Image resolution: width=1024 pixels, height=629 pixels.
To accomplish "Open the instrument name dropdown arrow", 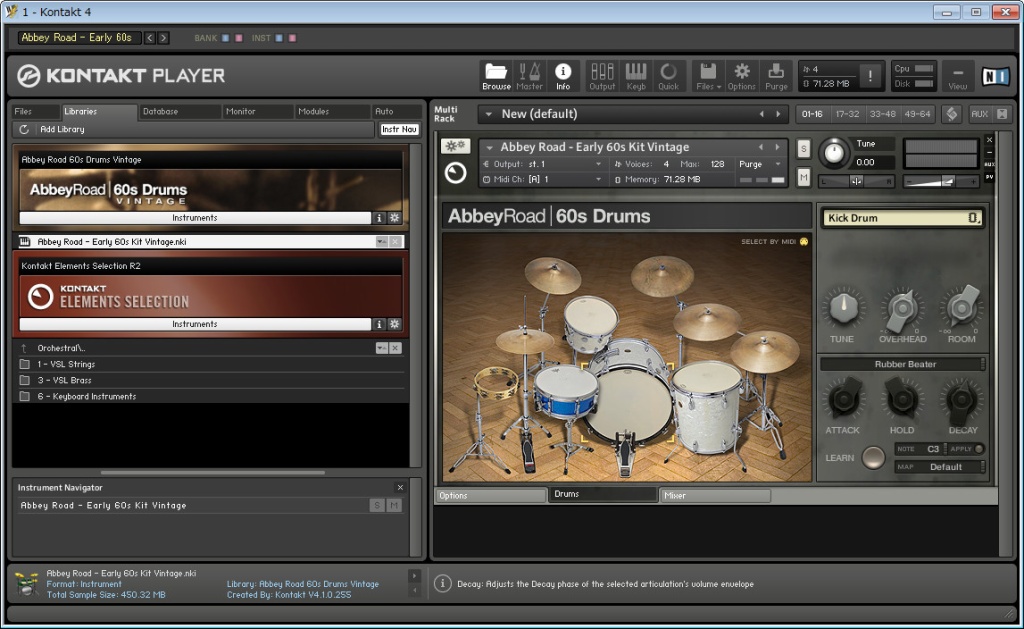I will (490, 148).
